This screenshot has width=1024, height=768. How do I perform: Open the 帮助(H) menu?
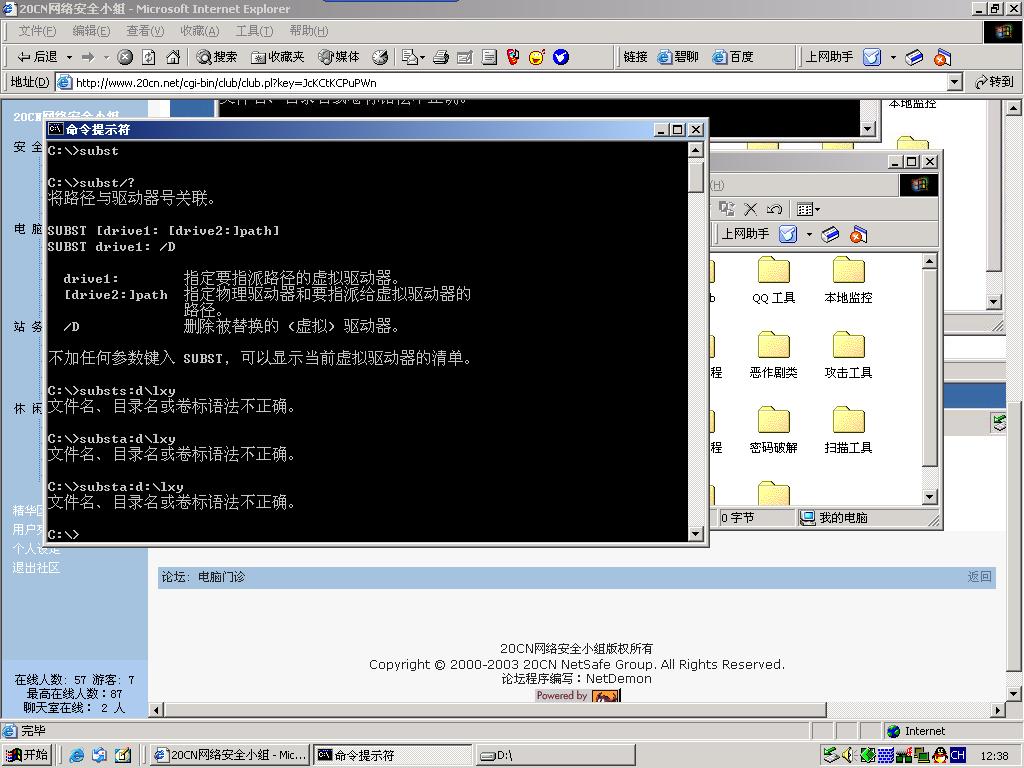pos(308,31)
